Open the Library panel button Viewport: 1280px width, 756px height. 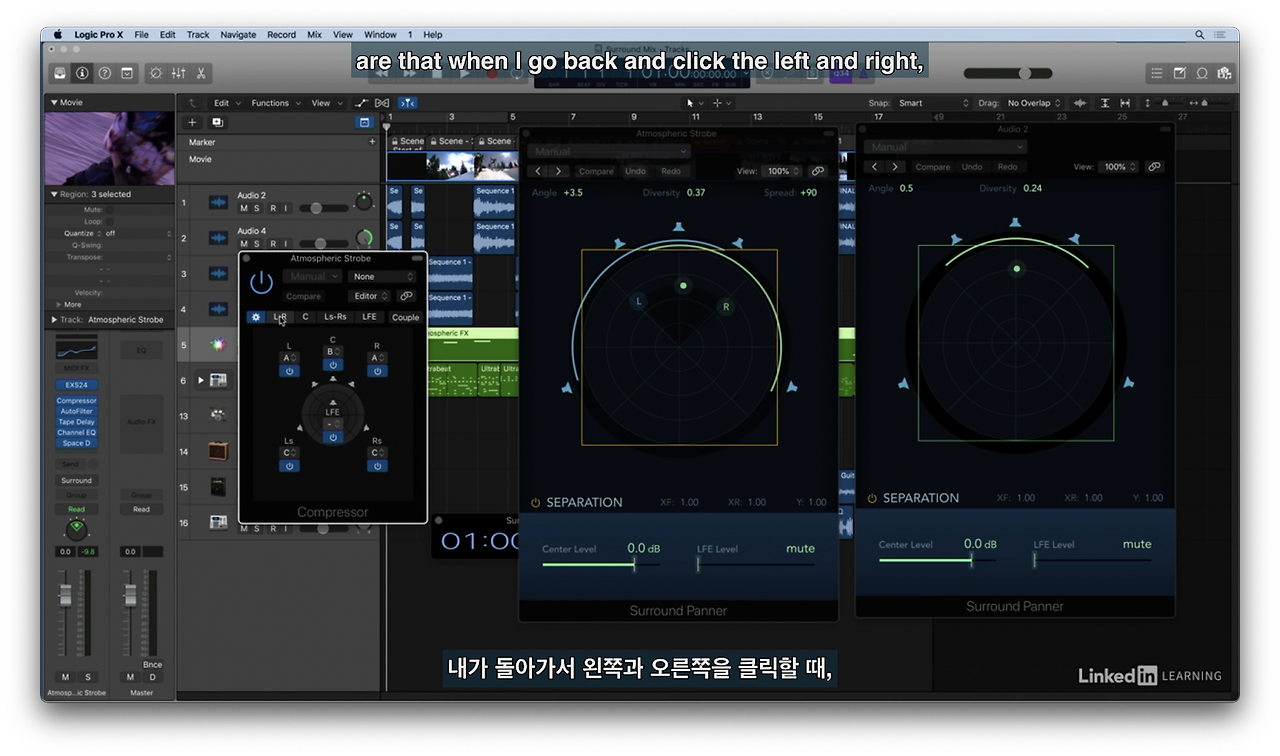(61, 73)
